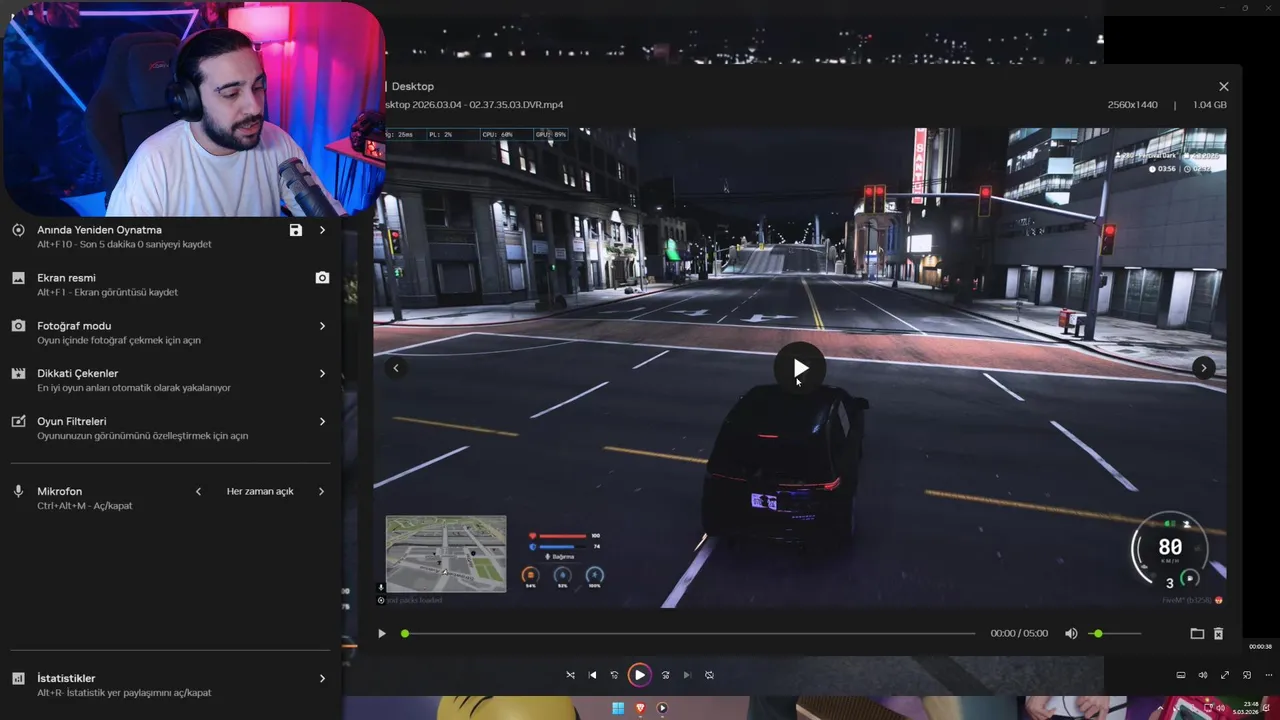
Task: Go to the next clip with the right arrow
Action: 1203,368
